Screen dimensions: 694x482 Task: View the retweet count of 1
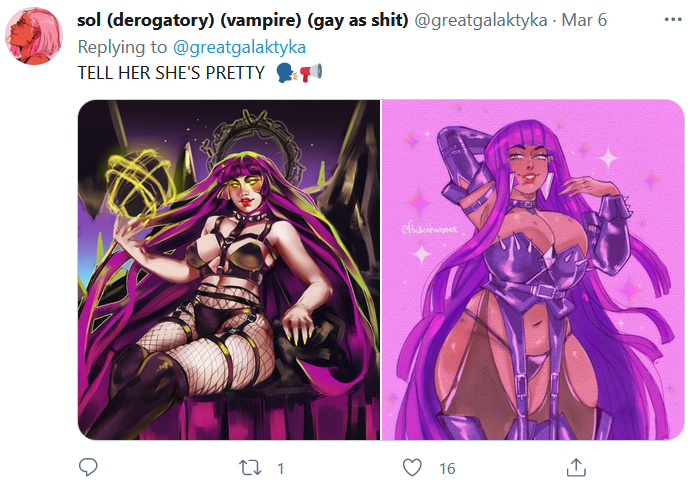280,468
